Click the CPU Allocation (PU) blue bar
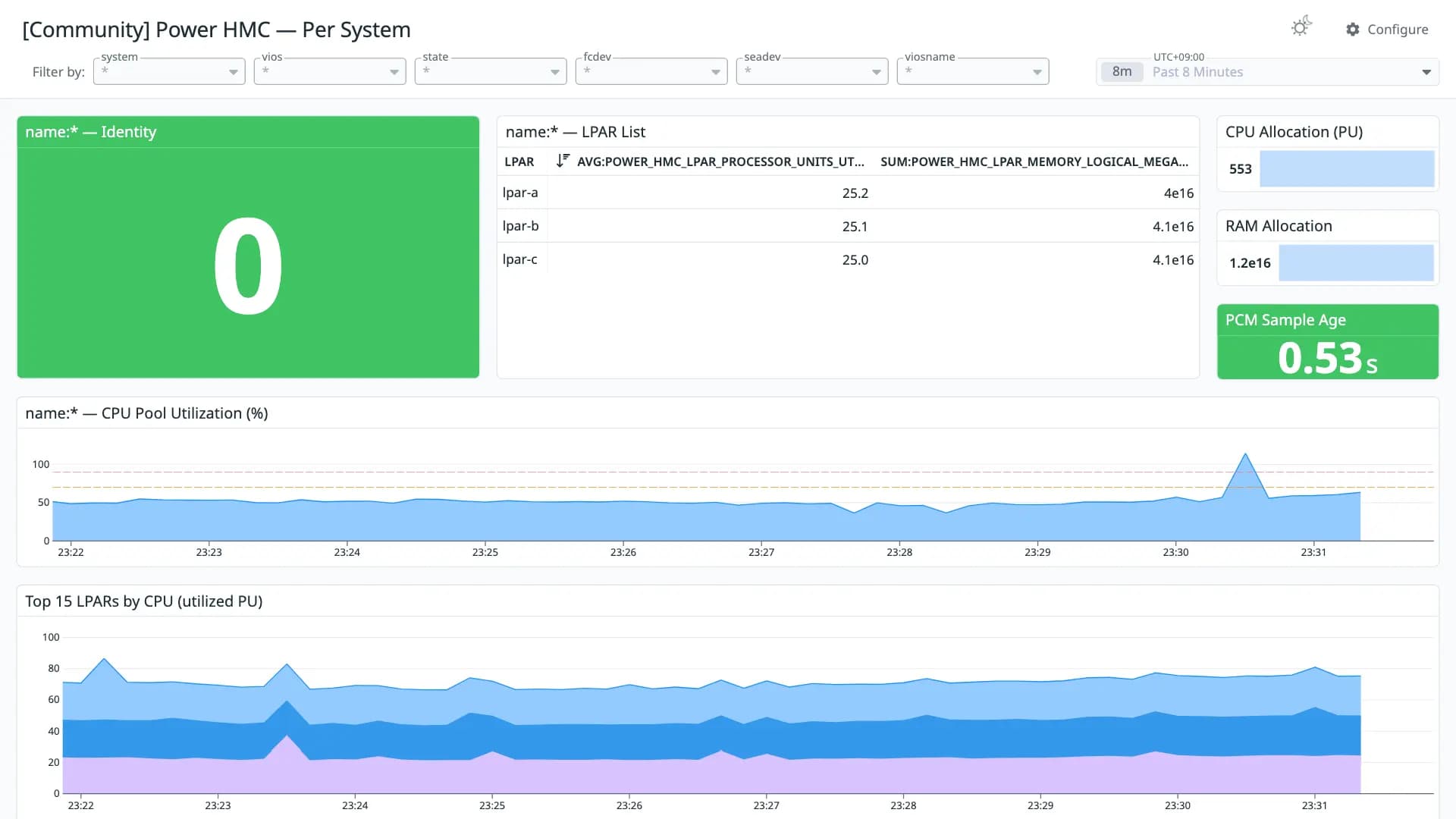This screenshot has height=819, width=1456. [x=1347, y=168]
